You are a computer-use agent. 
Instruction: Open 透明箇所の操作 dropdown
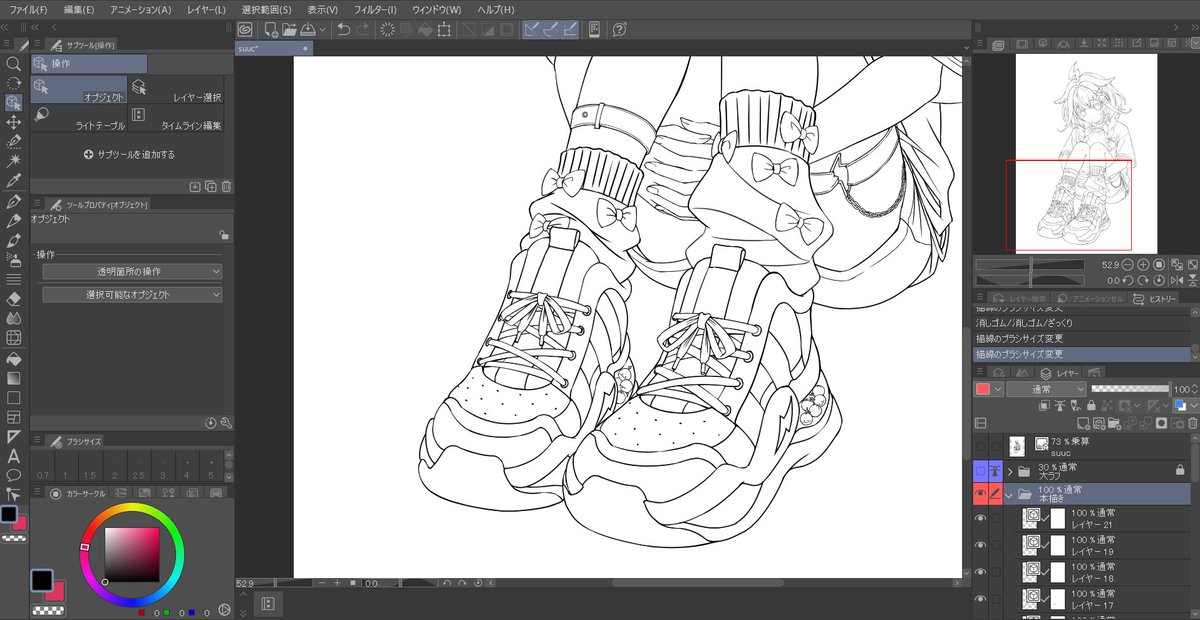(x=132, y=272)
